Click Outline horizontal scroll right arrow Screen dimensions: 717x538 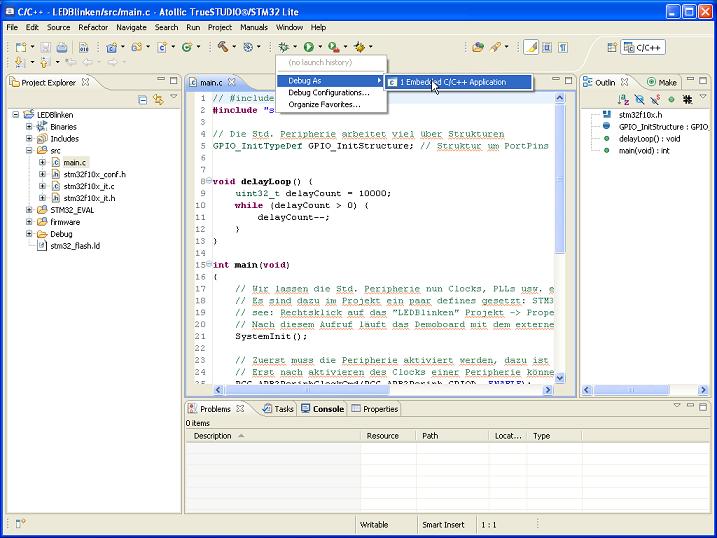(x=703, y=390)
